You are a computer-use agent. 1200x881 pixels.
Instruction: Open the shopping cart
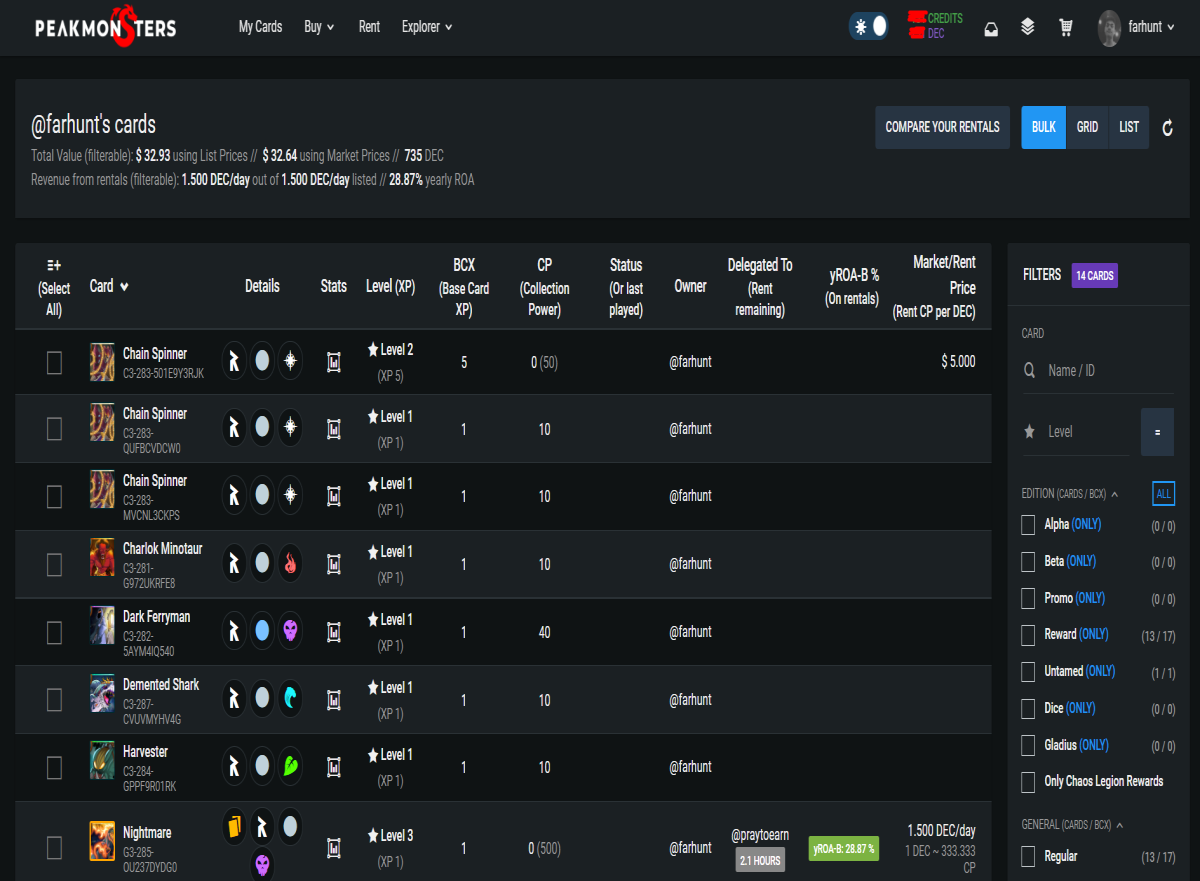[1066, 28]
